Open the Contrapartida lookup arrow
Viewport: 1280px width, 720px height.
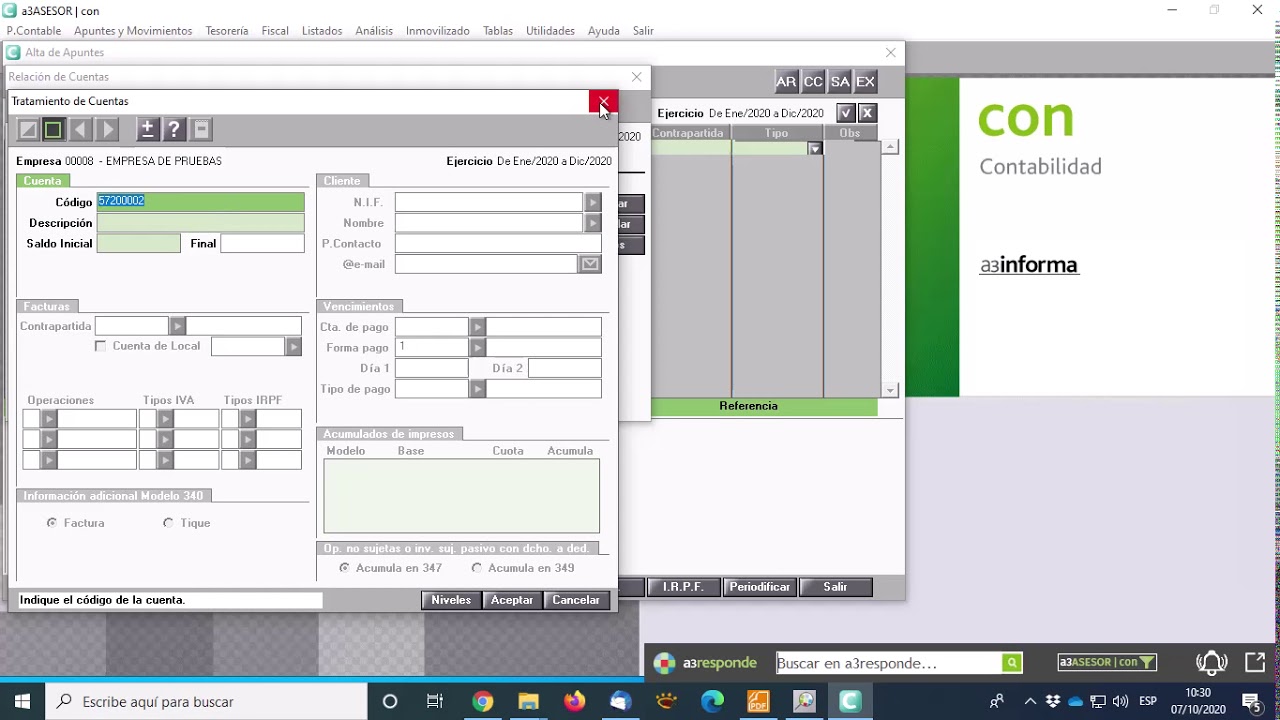[177, 326]
